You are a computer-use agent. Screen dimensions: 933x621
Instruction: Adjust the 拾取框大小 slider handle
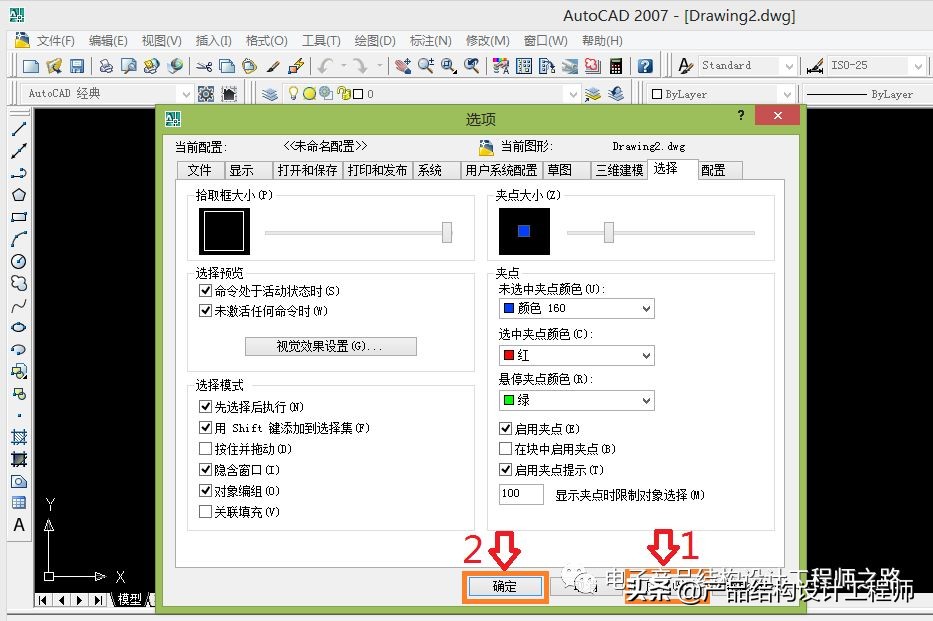(447, 233)
